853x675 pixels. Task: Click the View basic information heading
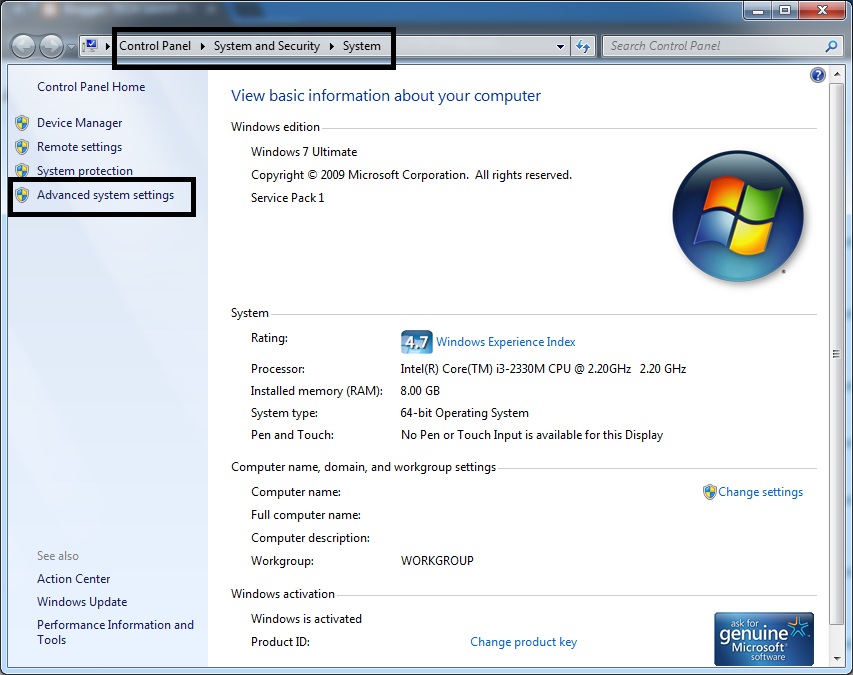click(x=386, y=96)
